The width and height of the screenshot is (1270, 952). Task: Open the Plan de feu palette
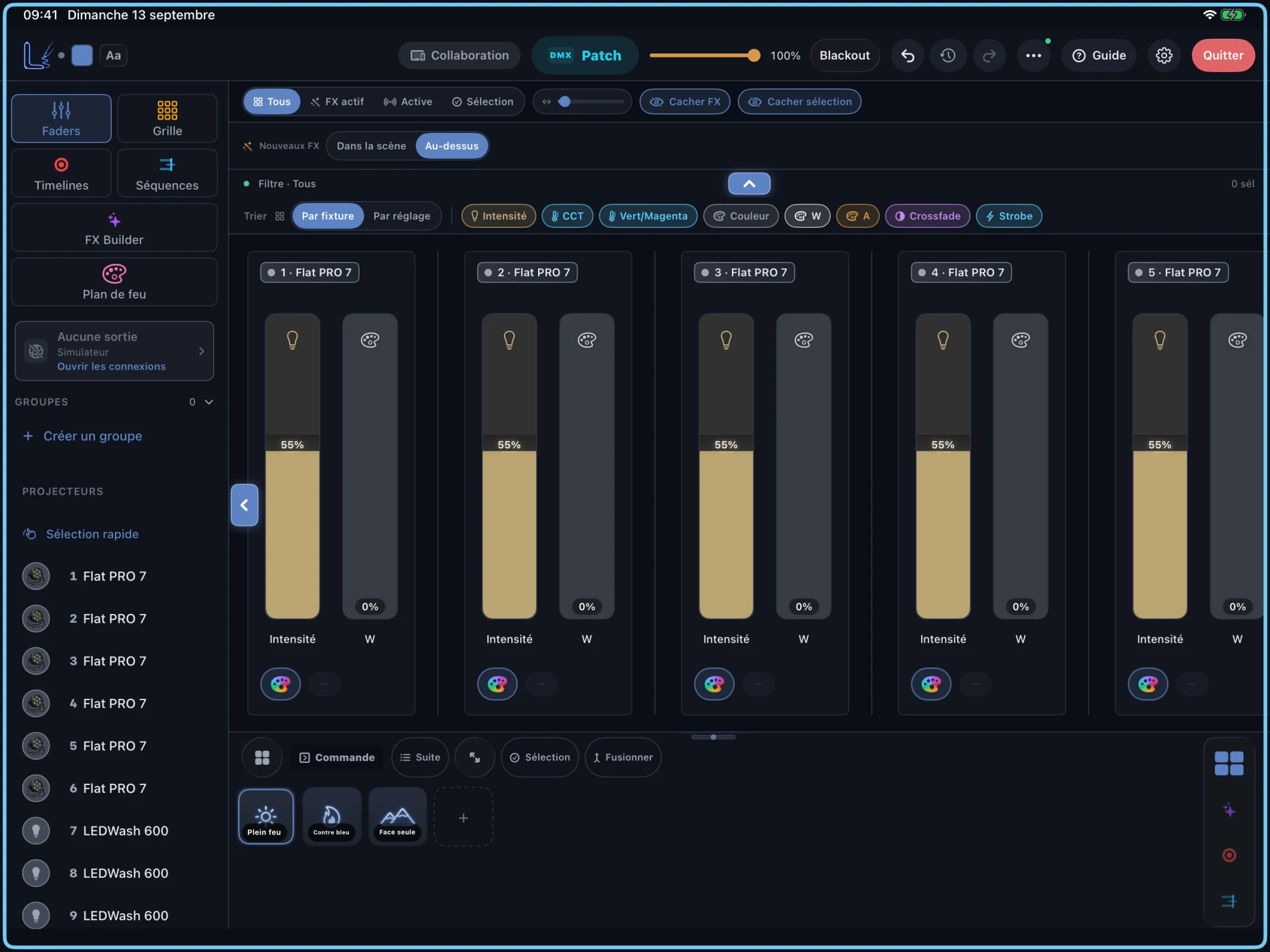point(114,283)
